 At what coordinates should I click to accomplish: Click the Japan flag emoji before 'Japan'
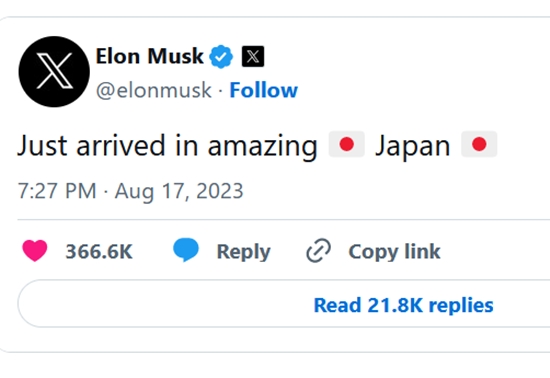click(347, 144)
